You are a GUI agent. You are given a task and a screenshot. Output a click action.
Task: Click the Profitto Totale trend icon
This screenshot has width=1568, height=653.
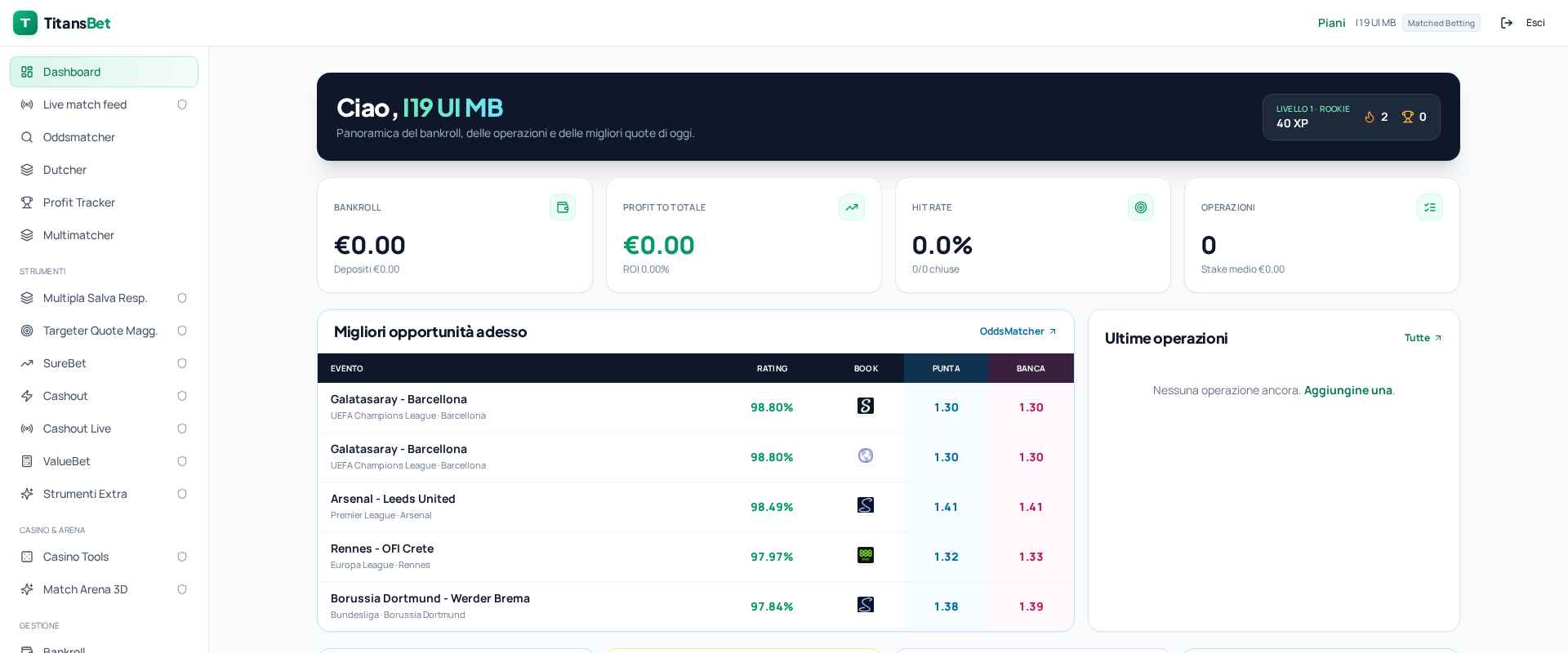pos(852,207)
